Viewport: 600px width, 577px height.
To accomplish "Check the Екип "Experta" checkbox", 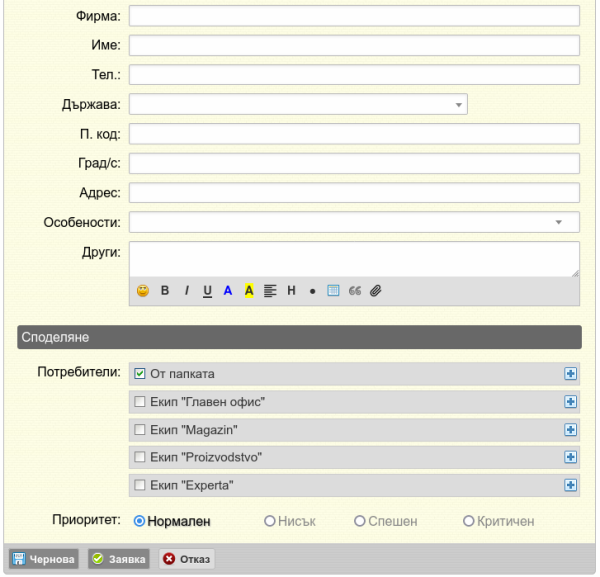I will 140,486.
